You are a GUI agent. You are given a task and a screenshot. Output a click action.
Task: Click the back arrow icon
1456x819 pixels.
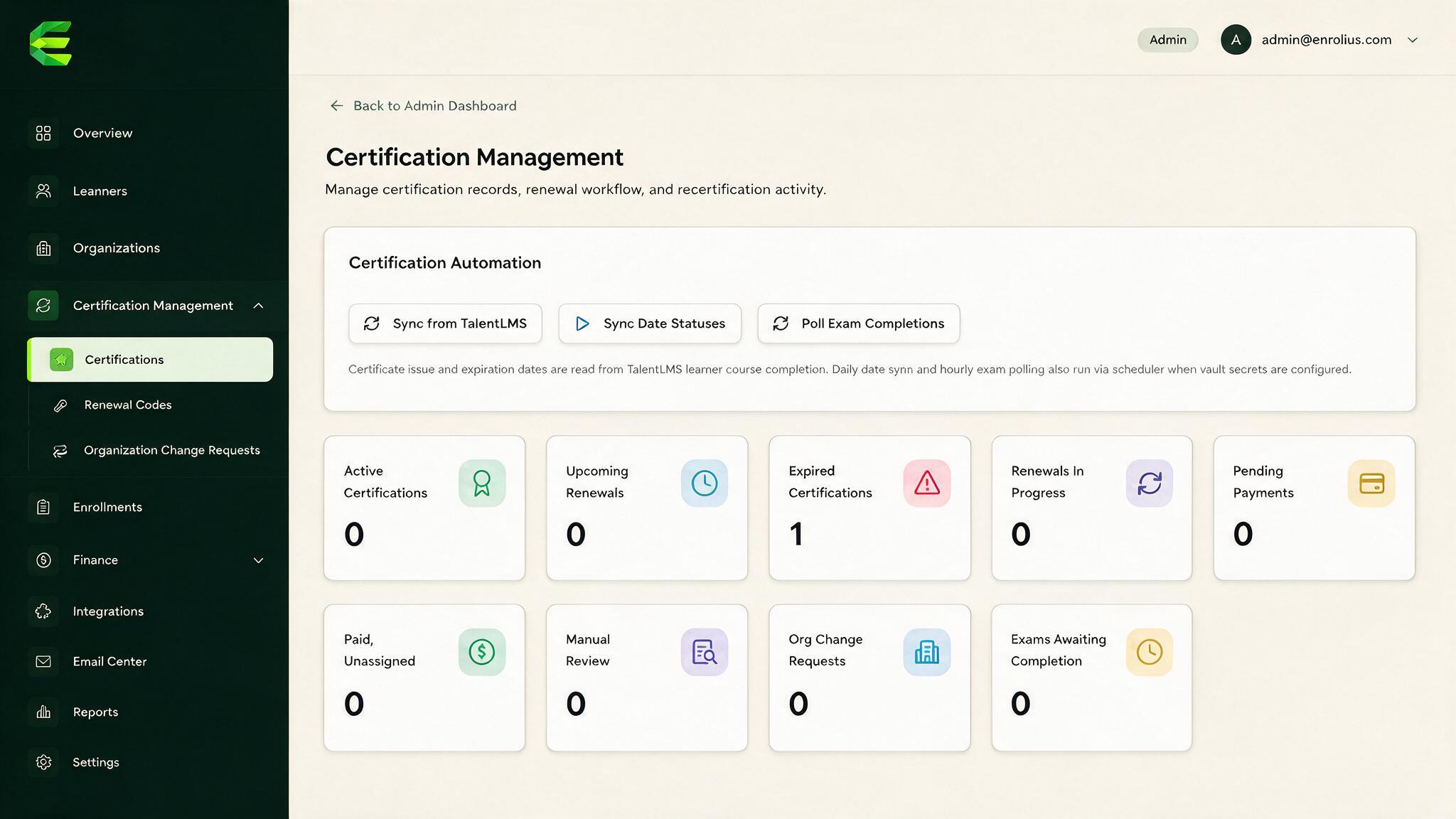337,106
